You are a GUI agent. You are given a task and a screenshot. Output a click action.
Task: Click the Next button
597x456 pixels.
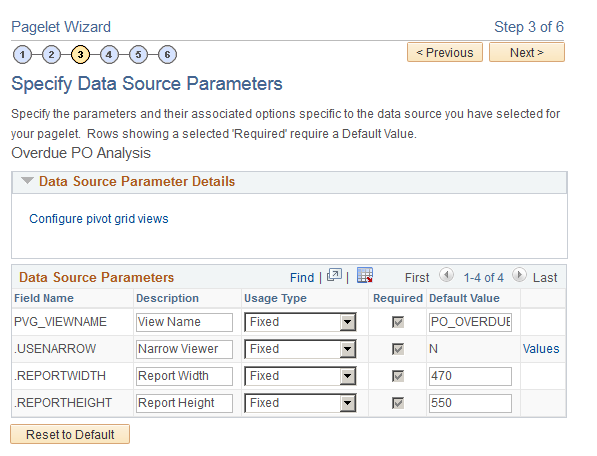click(x=527, y=52)
